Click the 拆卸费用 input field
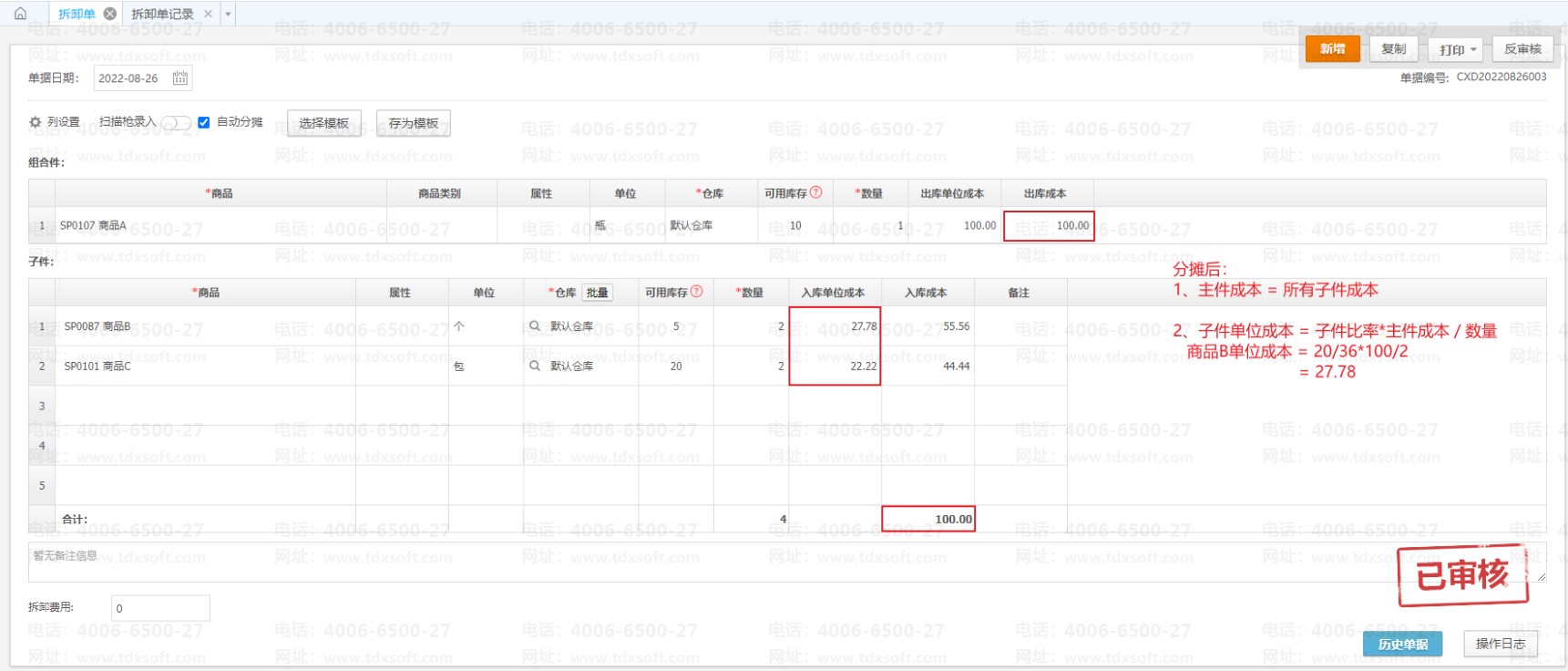The image size is (1568, 671). 160,608
